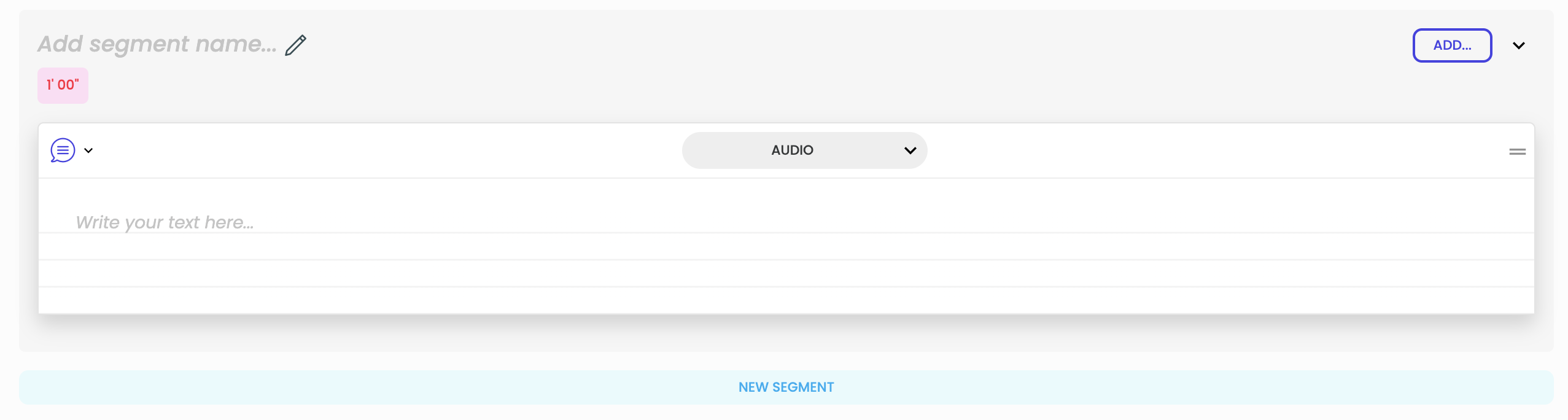Focus the "Add segment name..." title field
The height and width of the screenshot is (420, 1568).
tap(157, 44)
